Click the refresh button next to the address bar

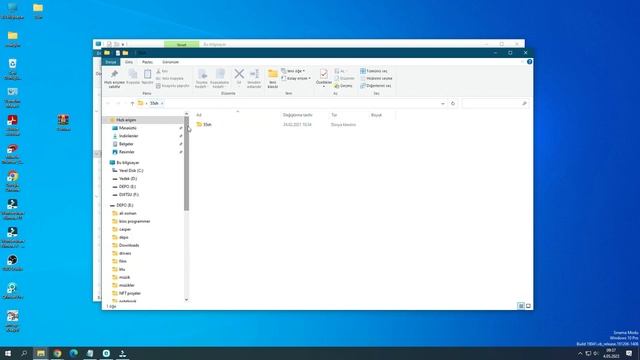453,104
